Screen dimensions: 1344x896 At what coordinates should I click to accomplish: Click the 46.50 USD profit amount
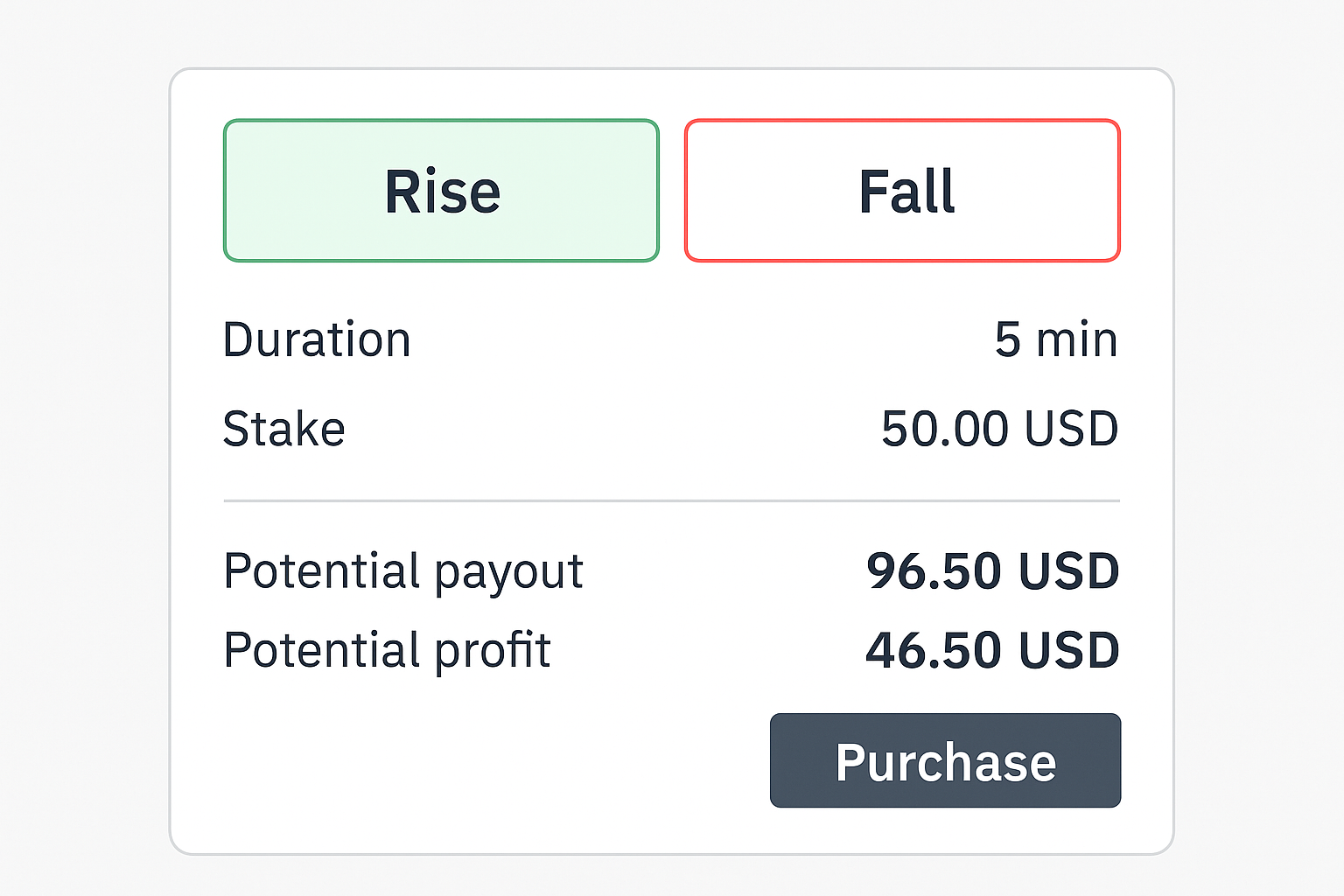pyautogui.click(x=993, y=649)
